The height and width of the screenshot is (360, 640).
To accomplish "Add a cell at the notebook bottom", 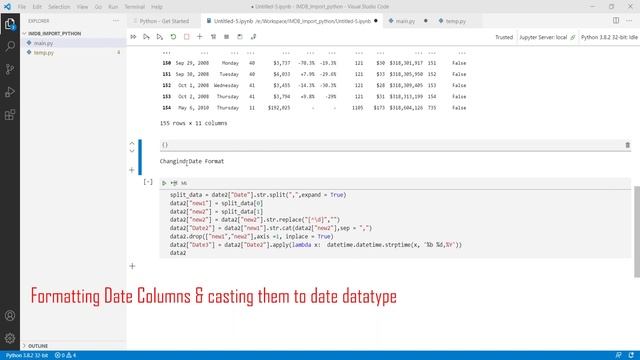I will 132,266.
